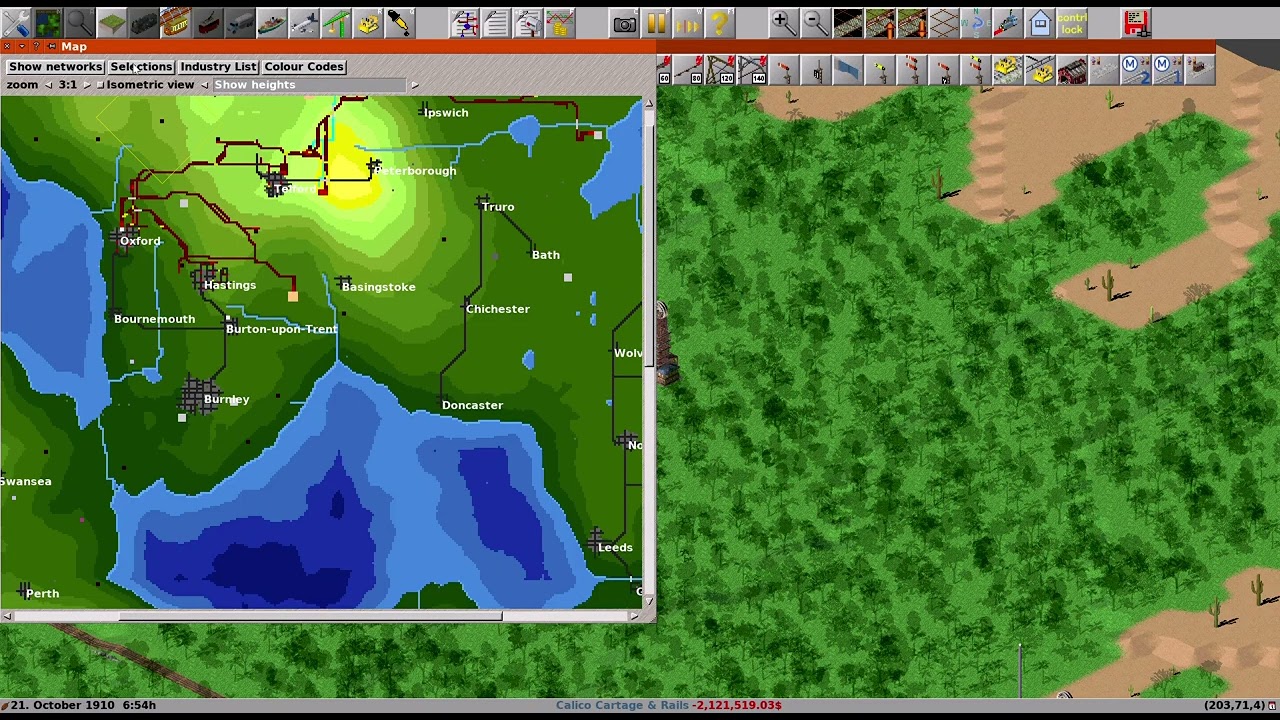
Task: Click the Hastings town label
Action: (230, 285)
